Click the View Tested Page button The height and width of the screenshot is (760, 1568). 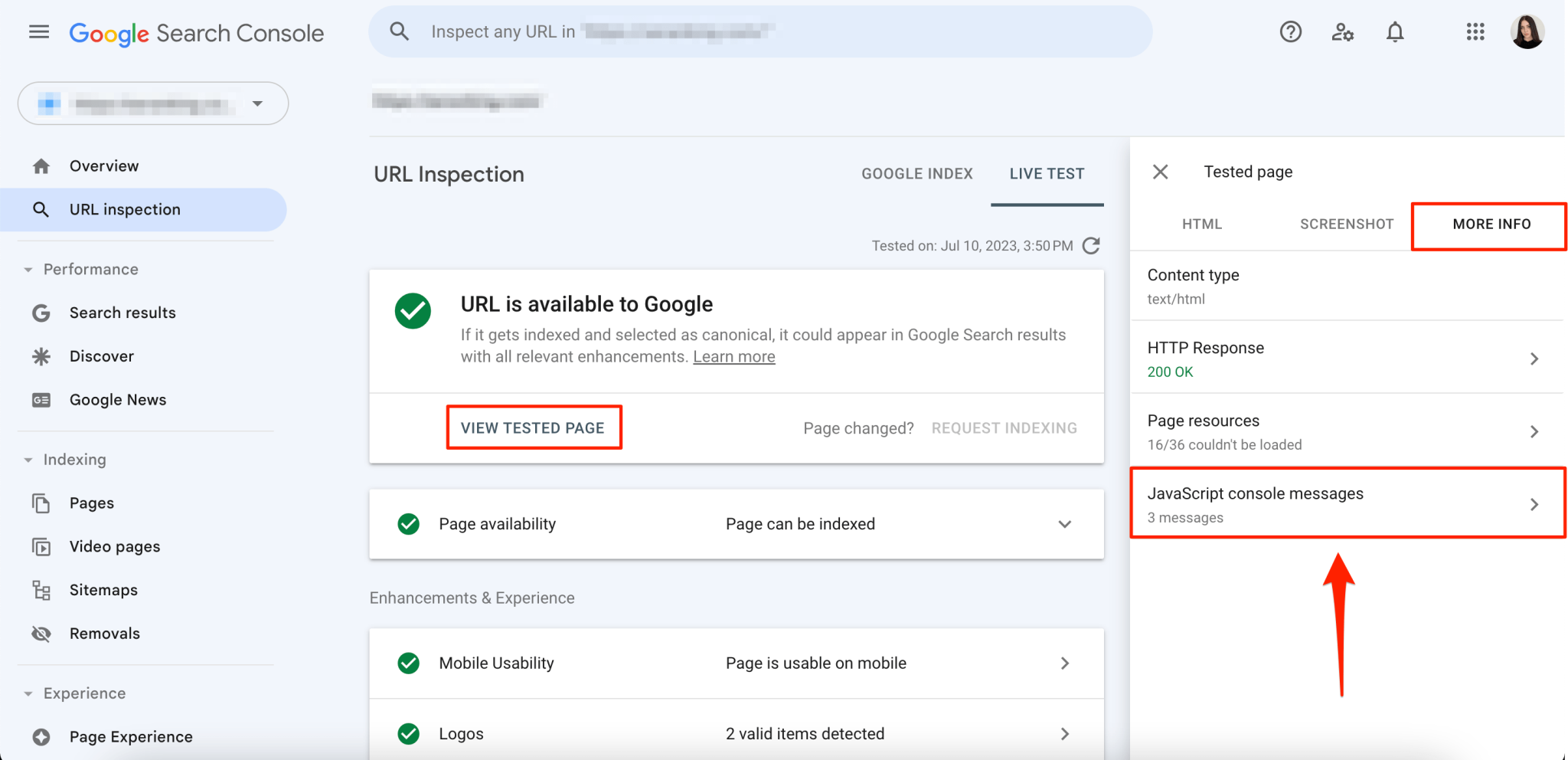[534, 427]
